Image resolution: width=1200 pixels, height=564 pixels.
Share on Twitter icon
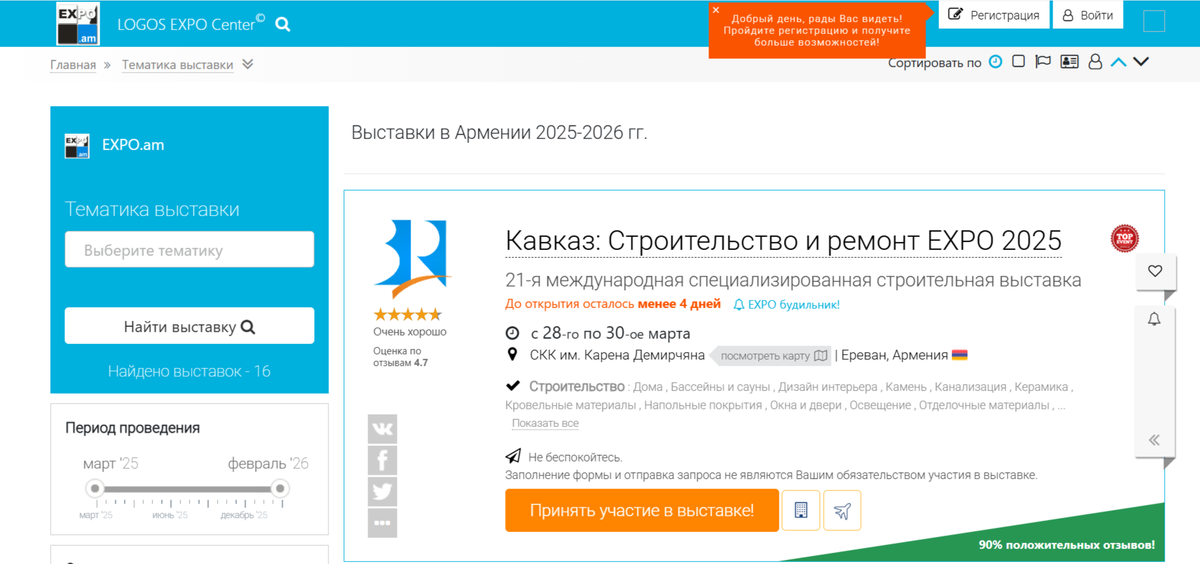382,491
